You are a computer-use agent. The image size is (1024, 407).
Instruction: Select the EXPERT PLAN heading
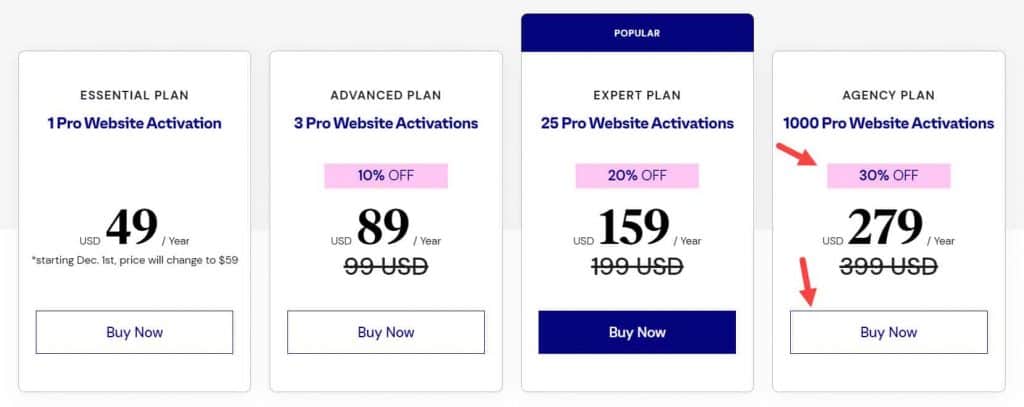[x=636, y=96]
